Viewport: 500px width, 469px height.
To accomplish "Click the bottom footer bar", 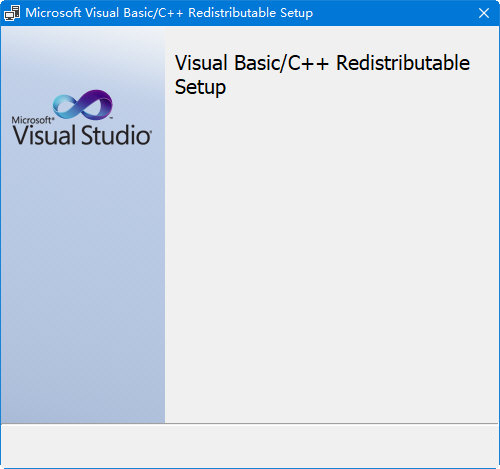I will [x=250, y=446].
